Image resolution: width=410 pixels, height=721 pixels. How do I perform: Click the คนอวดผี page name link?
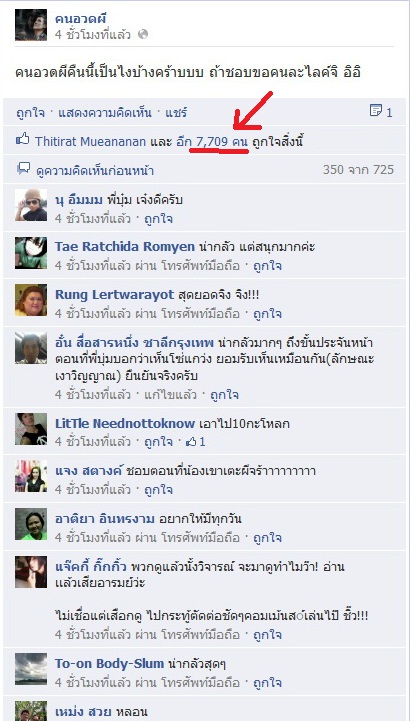[81, 19]
